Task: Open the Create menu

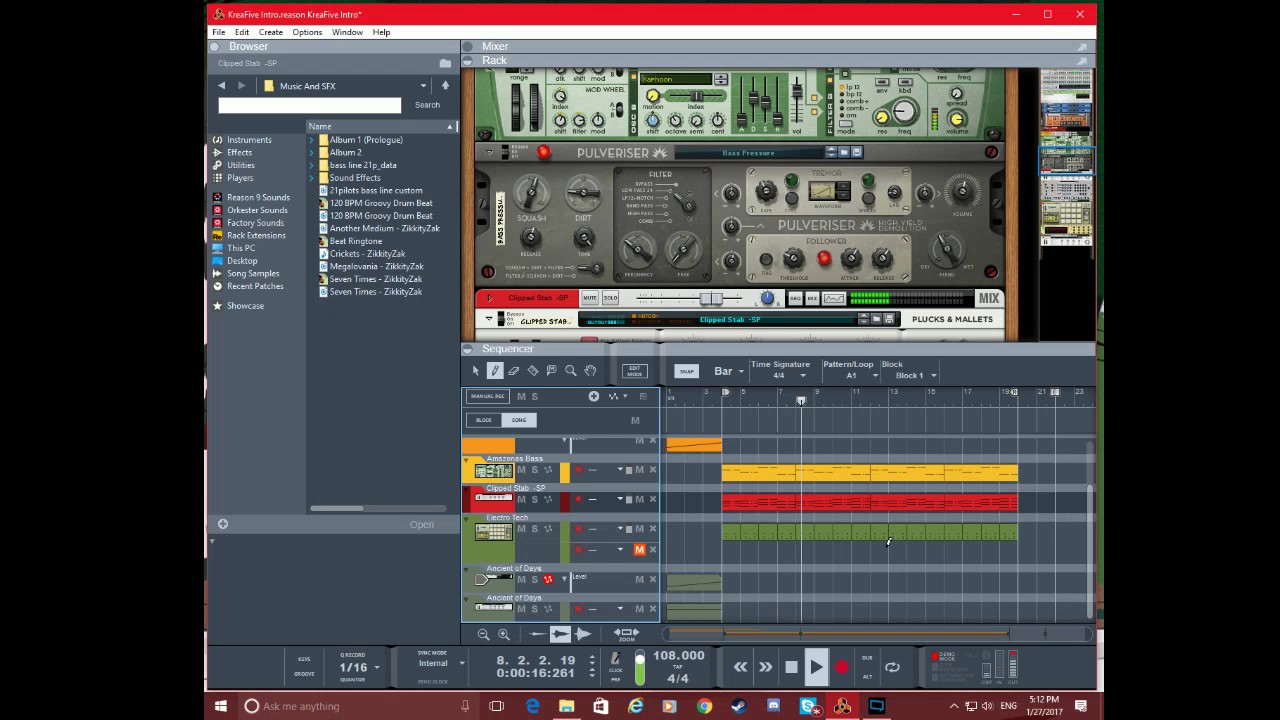Action: 271,32
